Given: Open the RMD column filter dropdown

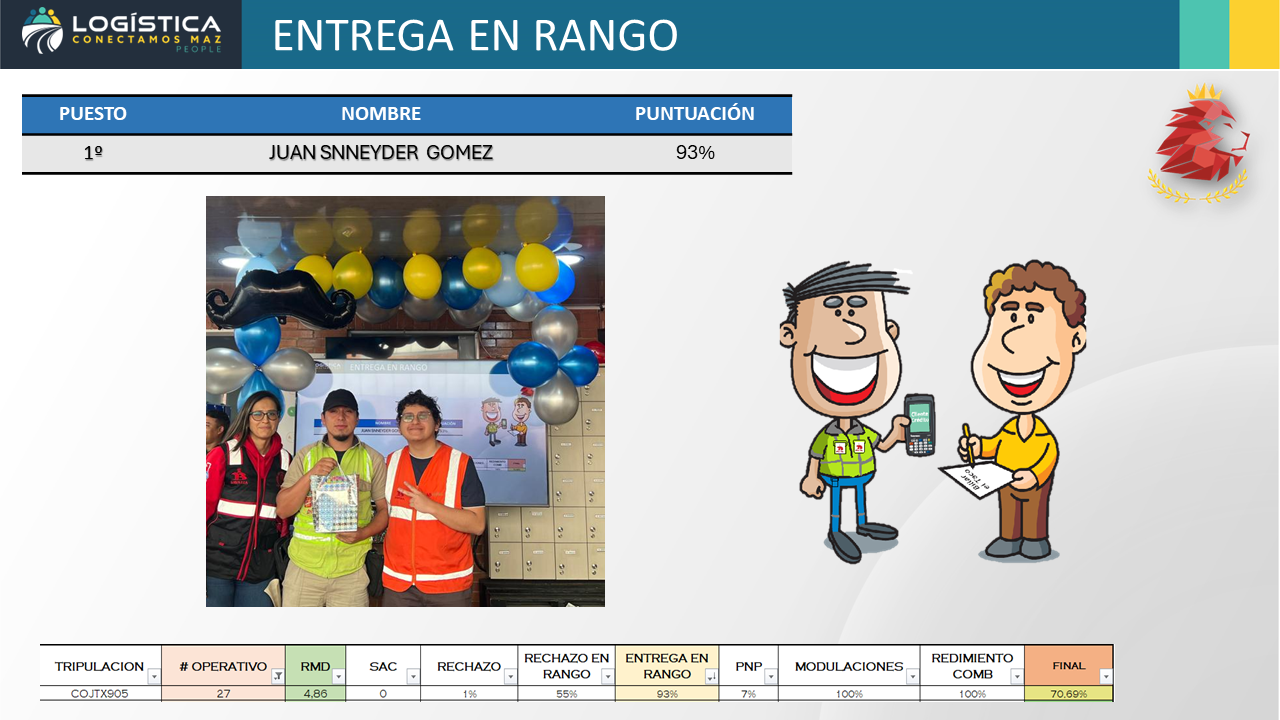Looking at the screenshot, I should (x=338, y=677).
